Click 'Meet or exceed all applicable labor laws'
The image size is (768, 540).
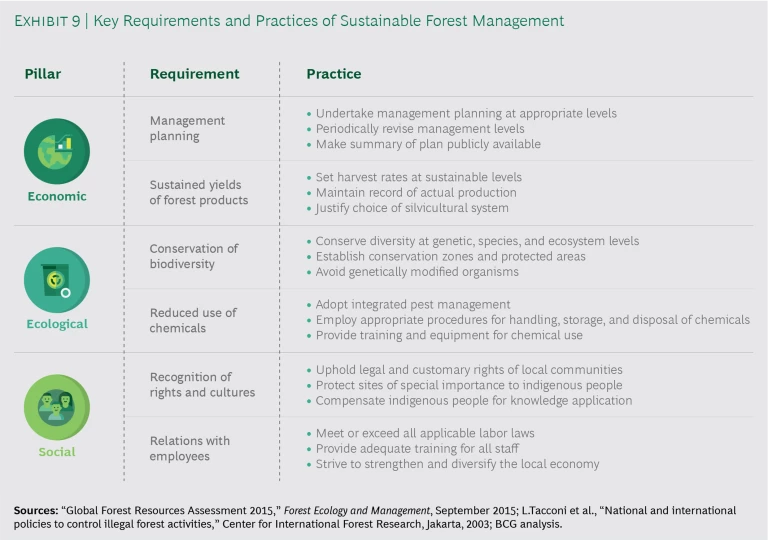(x=425, y=432)
